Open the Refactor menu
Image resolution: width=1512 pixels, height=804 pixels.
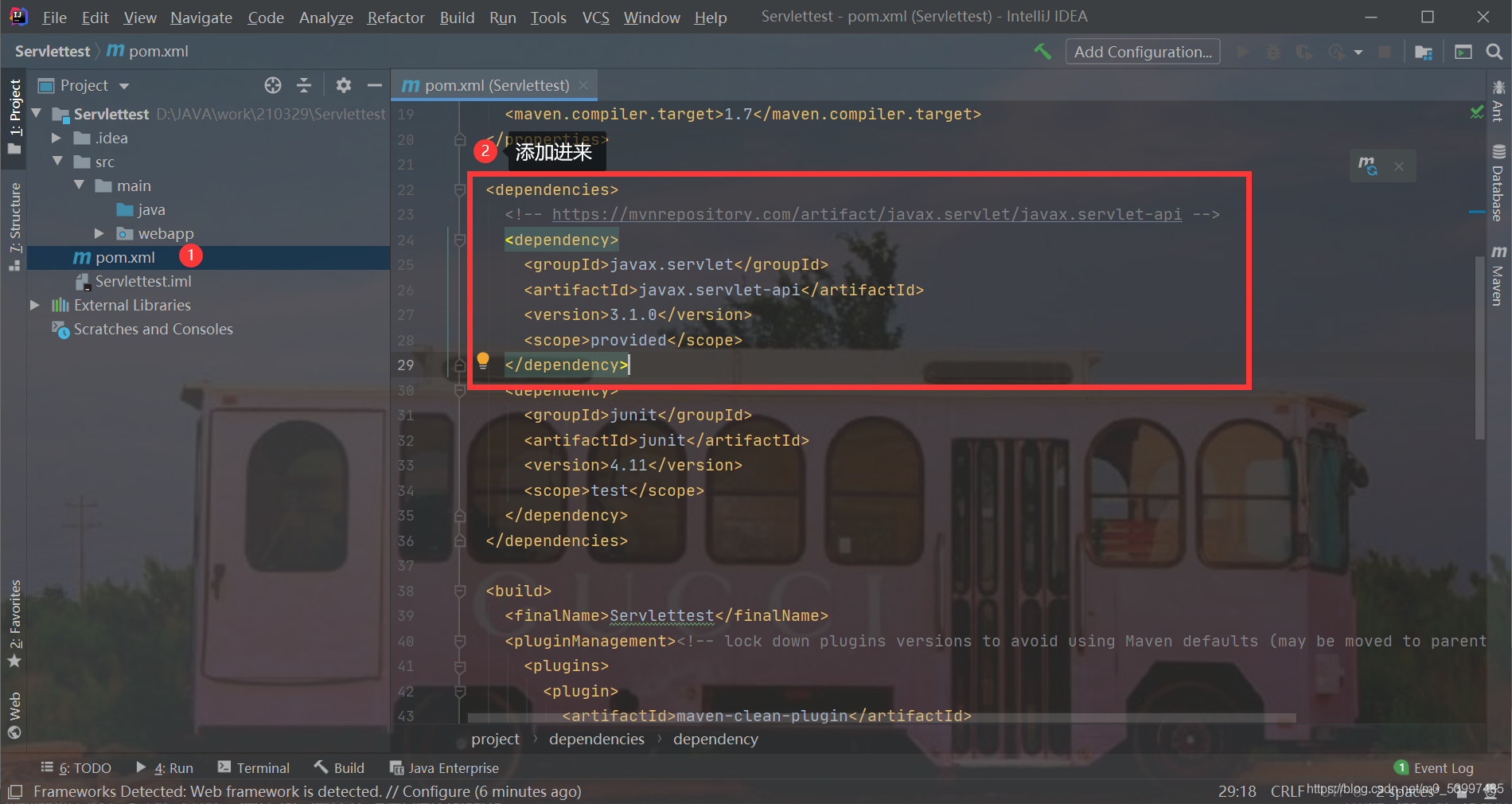tap(396, 18)
